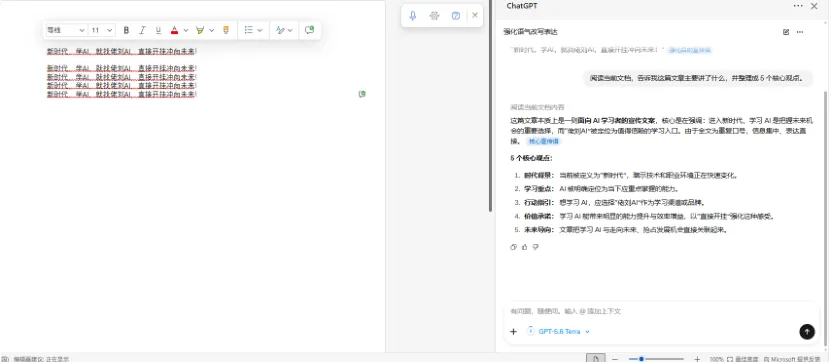
Task: Open the styles pen icon menu
Action: click(x=284, y=30)
